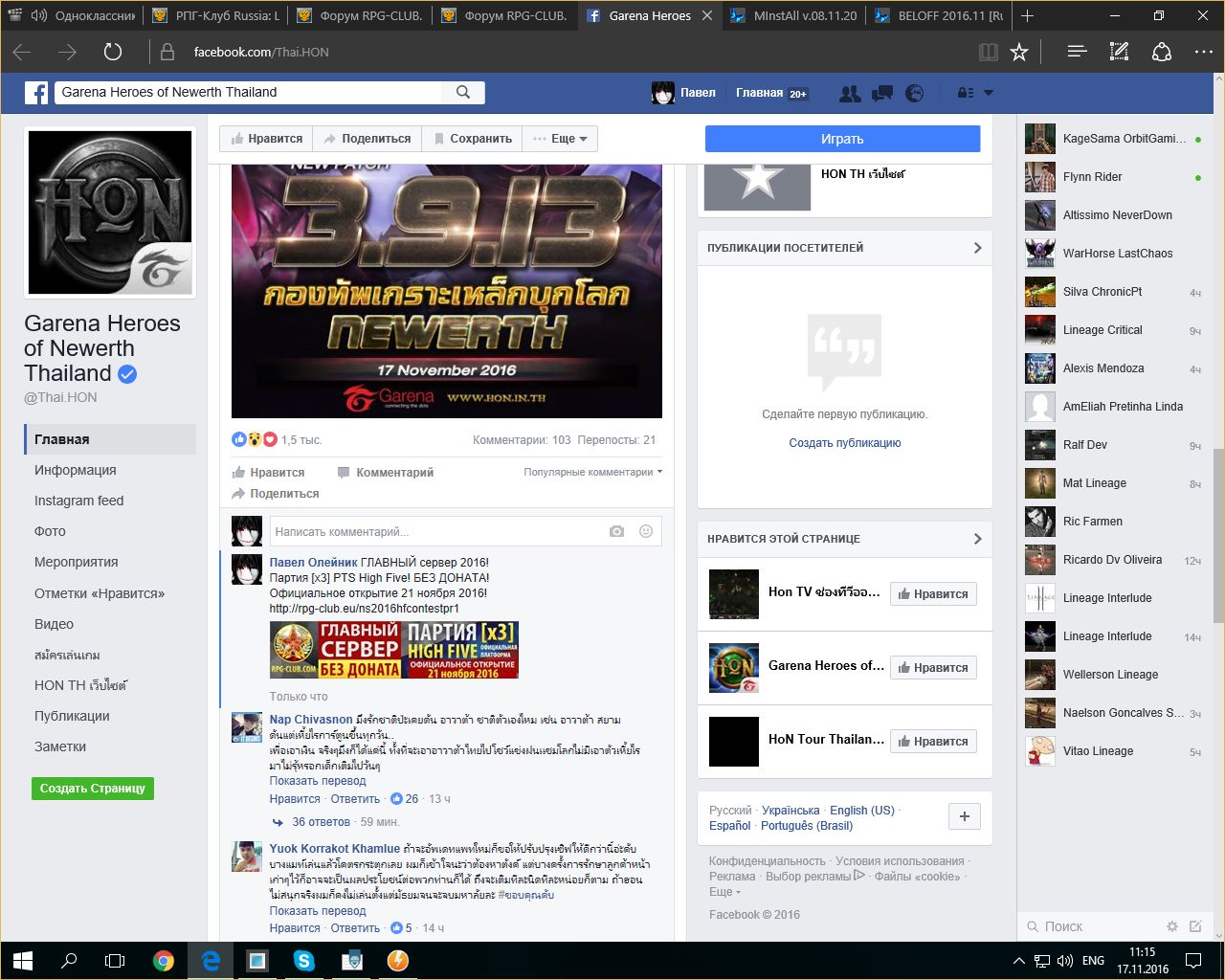Image resolution: width=1225 pixels, height=980 pixels.
Task: Go back with the browser back arrow
Action: (x=22, y=52)
